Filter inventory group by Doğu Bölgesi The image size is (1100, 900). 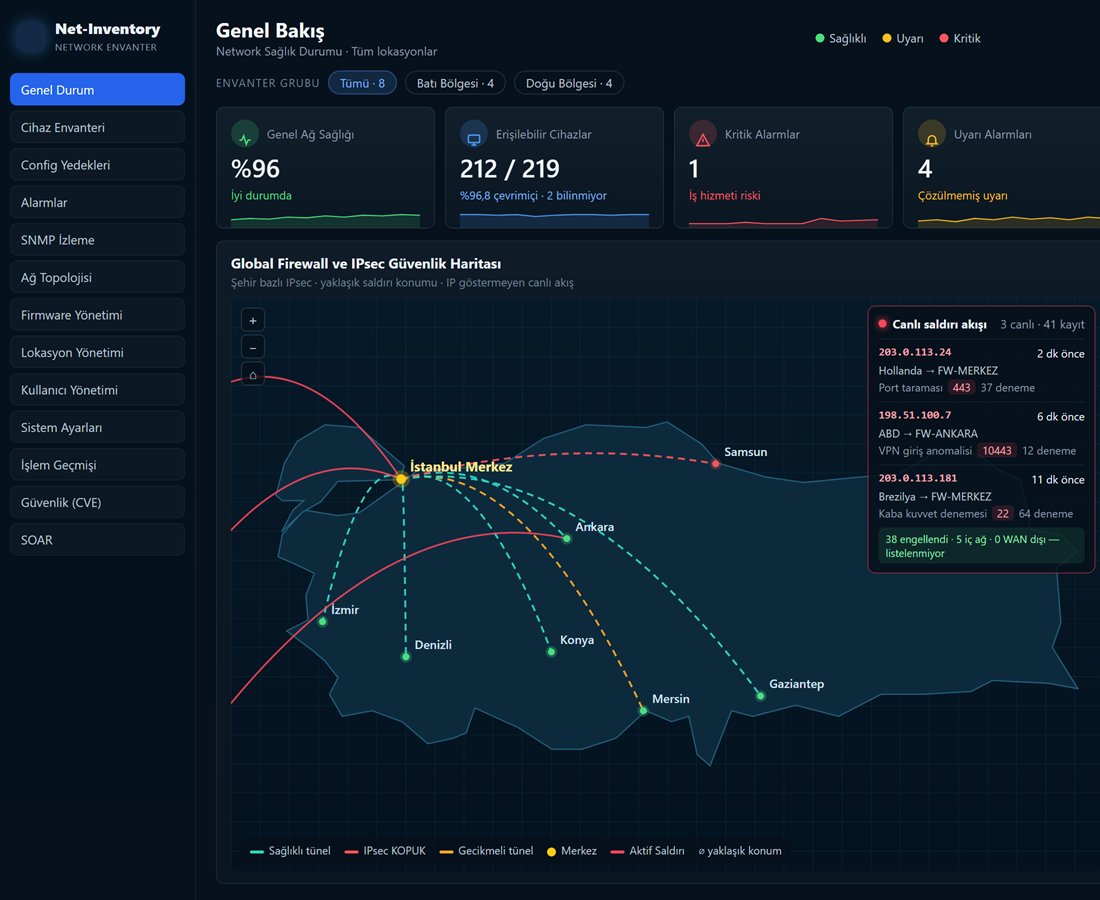[x=569, y=83]
